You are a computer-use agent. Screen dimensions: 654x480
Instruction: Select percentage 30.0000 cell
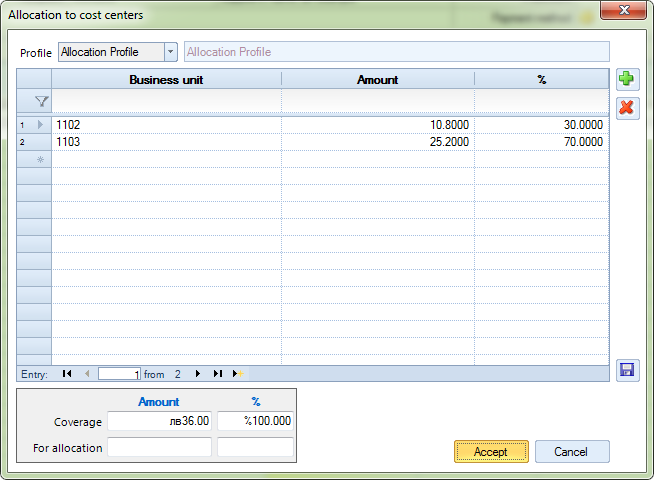[541, 125]
